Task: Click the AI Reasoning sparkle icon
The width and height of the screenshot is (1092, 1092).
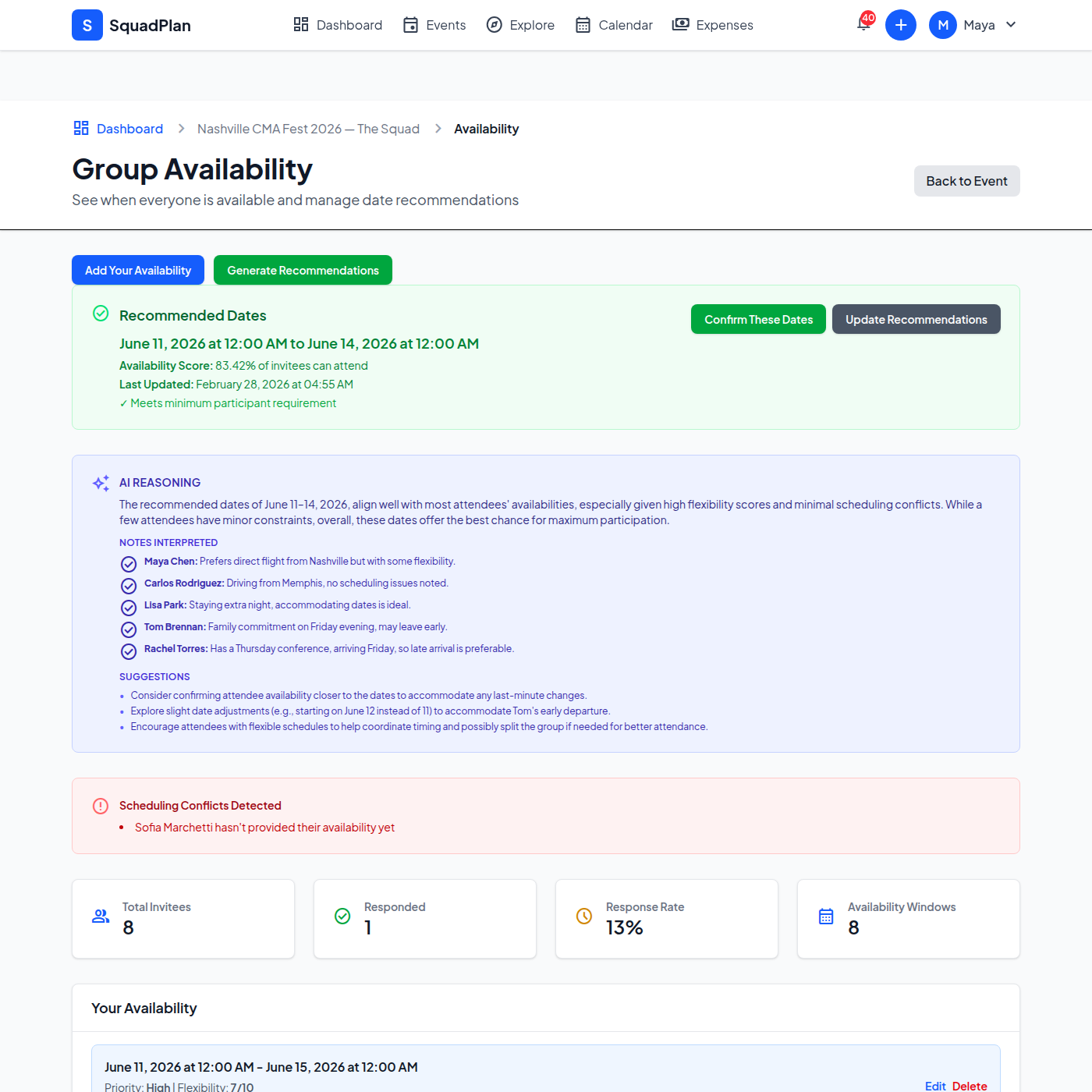Action: (x=101, y=484)
